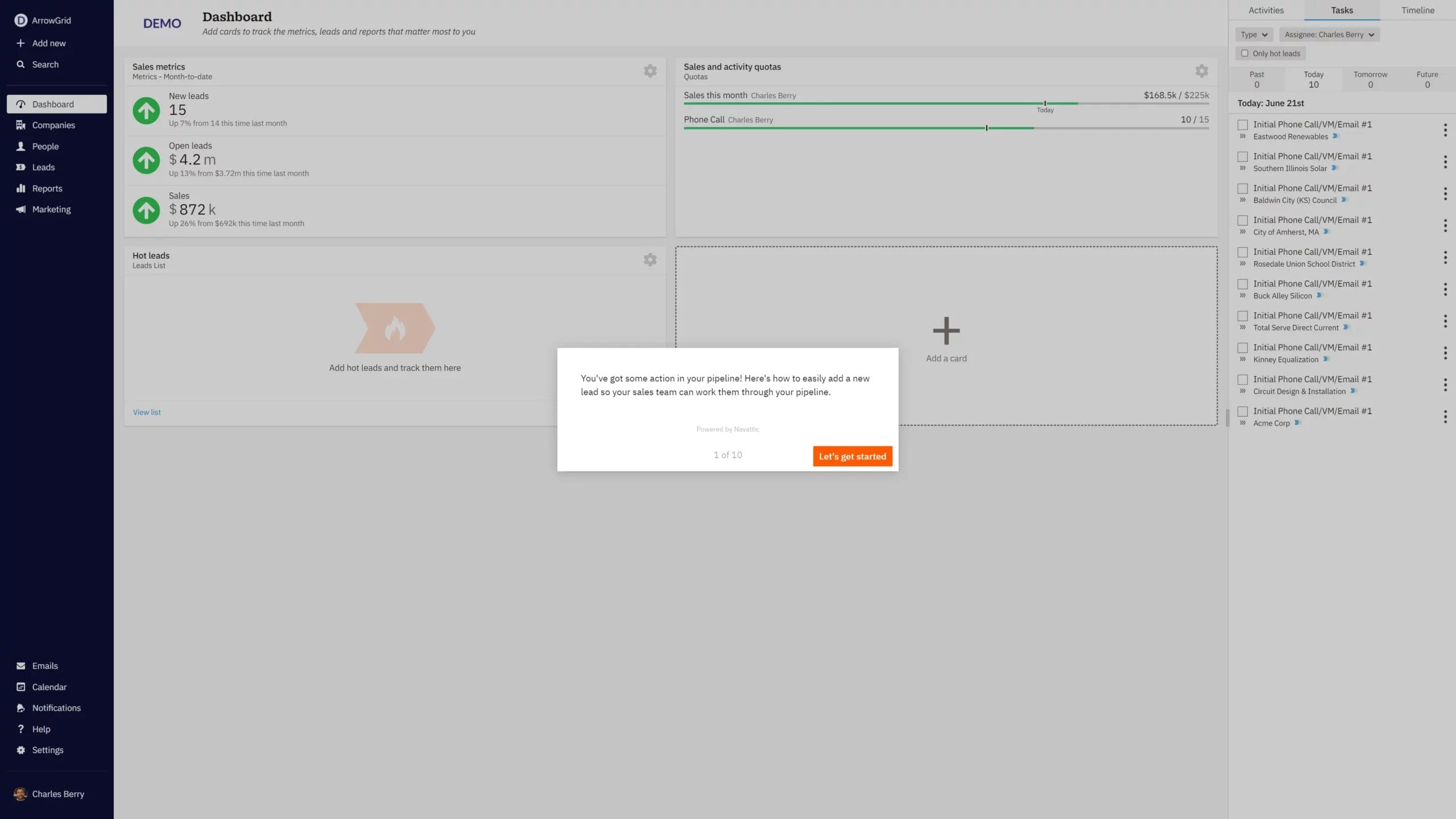
Task: Open the Assignee: Charles Berry dropdown
Action: click(1329, 34)
